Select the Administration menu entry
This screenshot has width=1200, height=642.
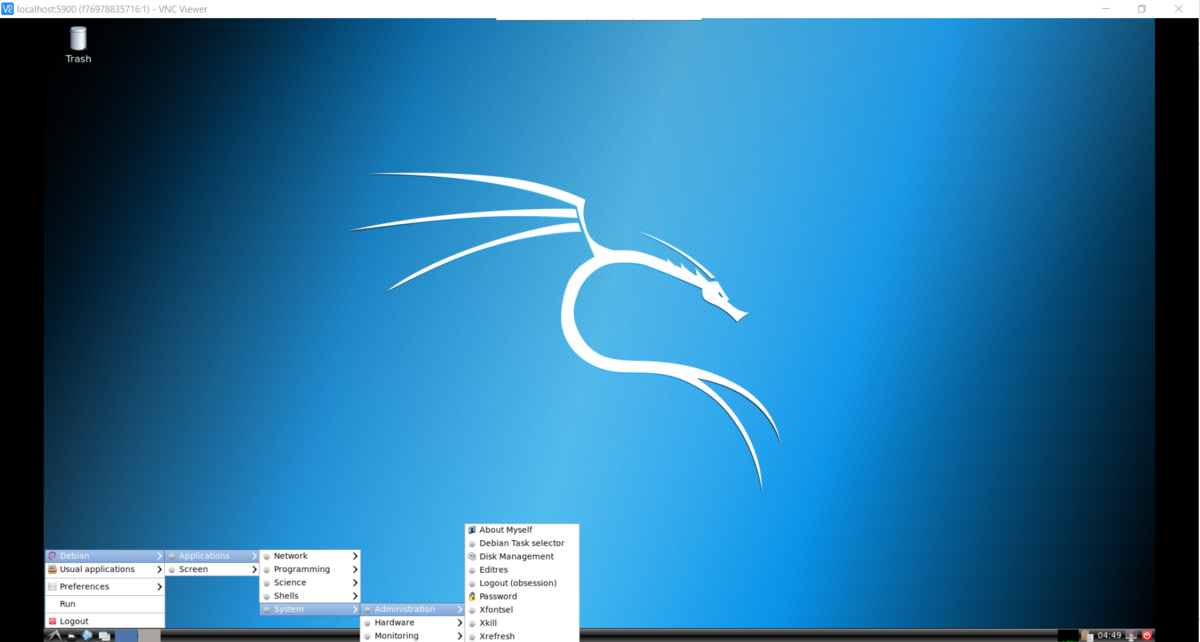pyautogui.click(x=412, y=609)
